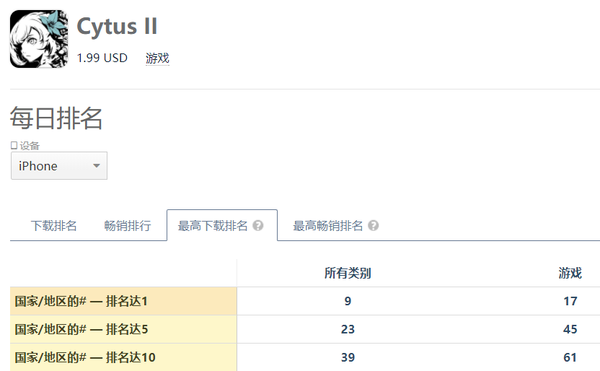Click the Cytus II app icon
The image size is (600, 371).
click(39, 39)
